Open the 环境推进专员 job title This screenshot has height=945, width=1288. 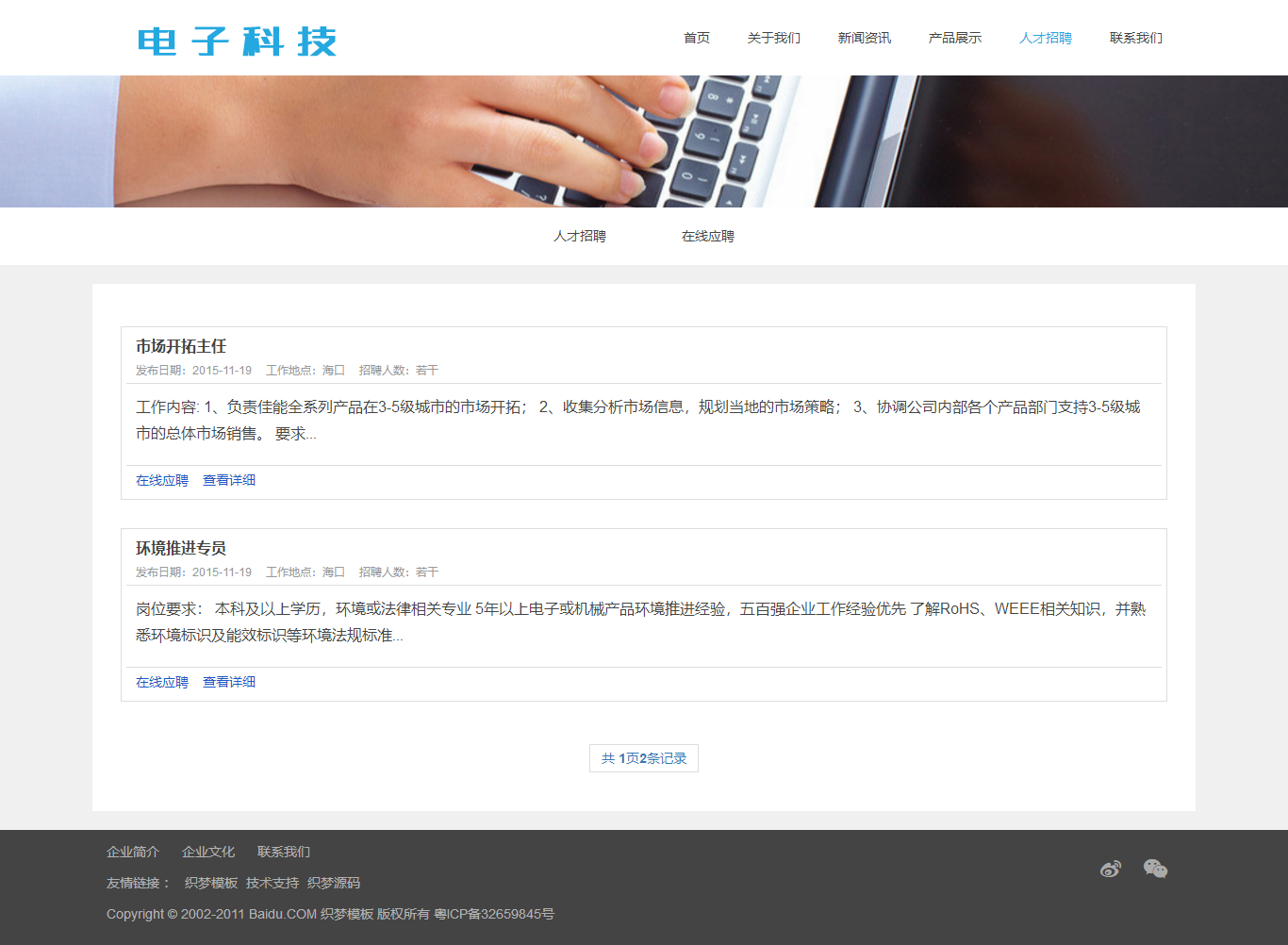(181, 548)
